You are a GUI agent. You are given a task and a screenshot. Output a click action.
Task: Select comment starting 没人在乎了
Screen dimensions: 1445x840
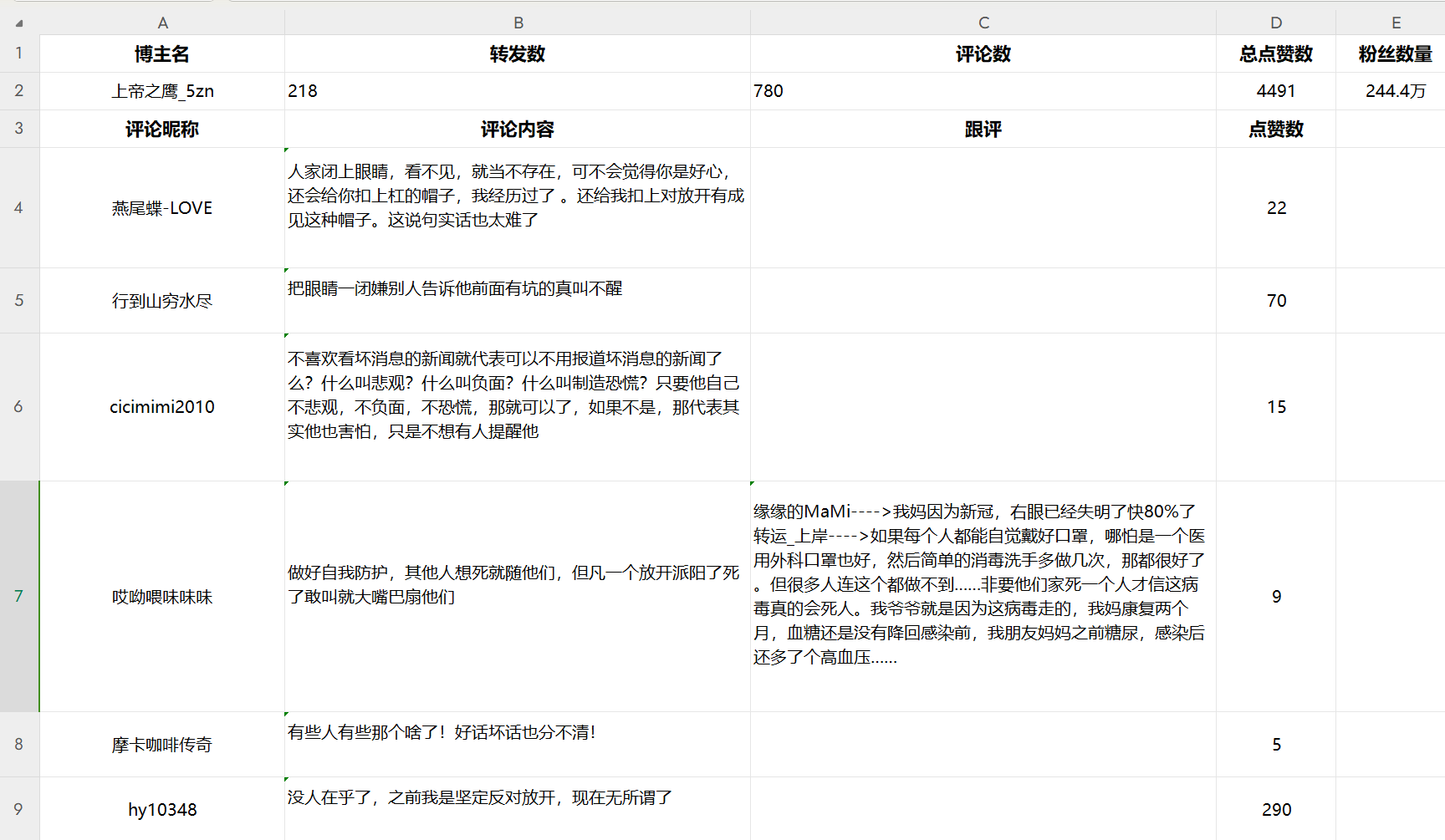tap(518, 809)
